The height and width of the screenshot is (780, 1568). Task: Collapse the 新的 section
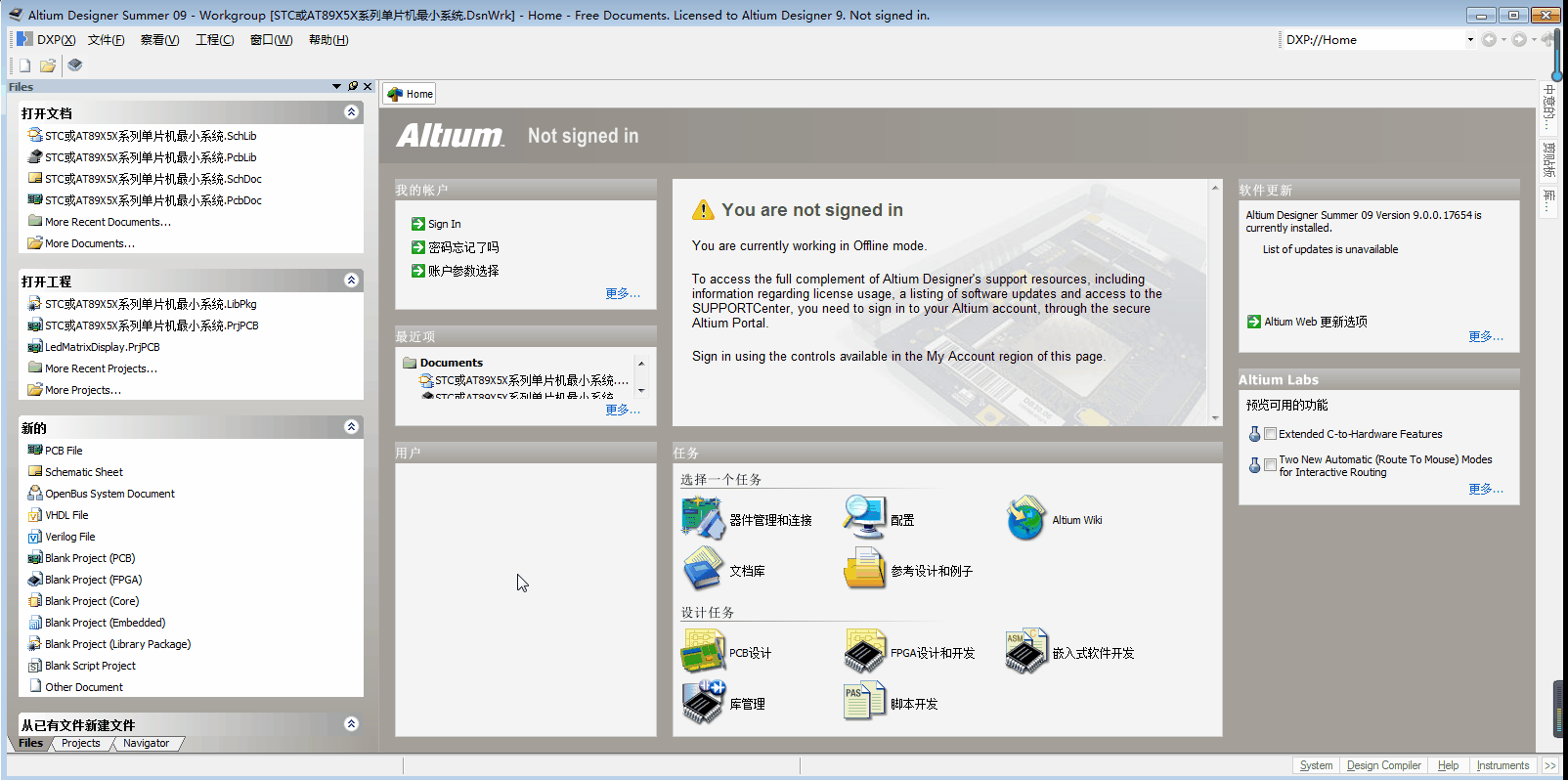tap(352, 427)
